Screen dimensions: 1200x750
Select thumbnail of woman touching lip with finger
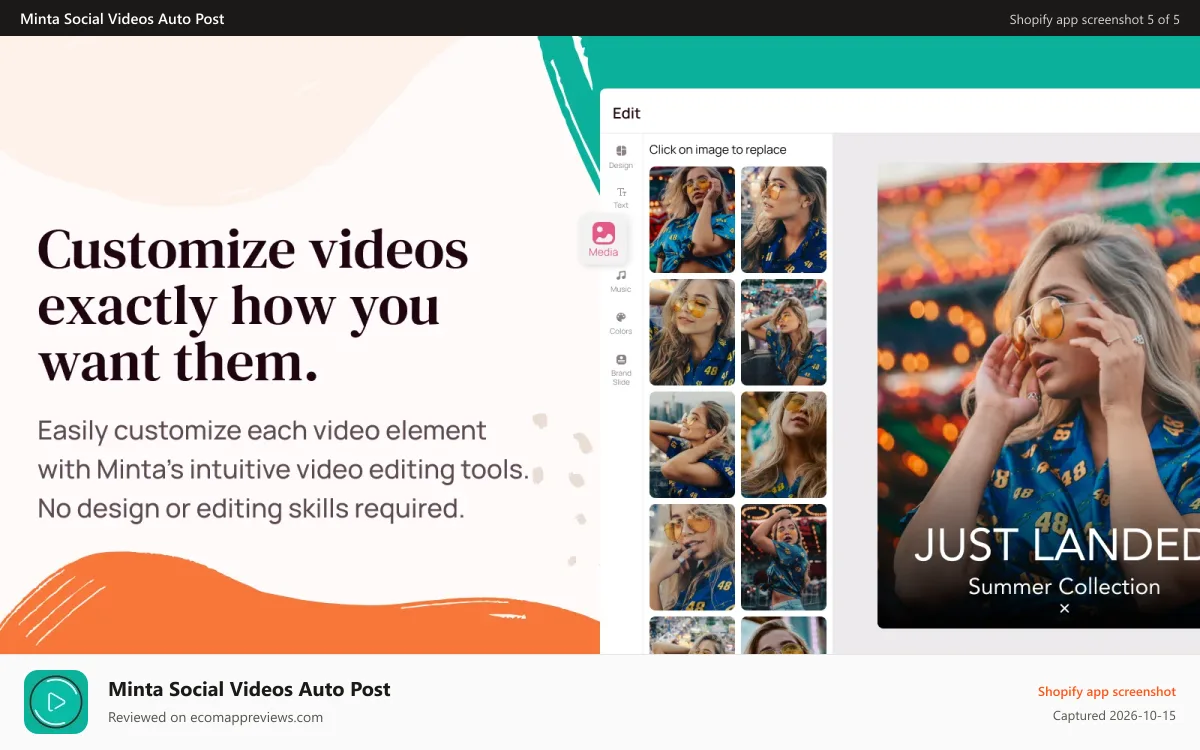point(692,557)
